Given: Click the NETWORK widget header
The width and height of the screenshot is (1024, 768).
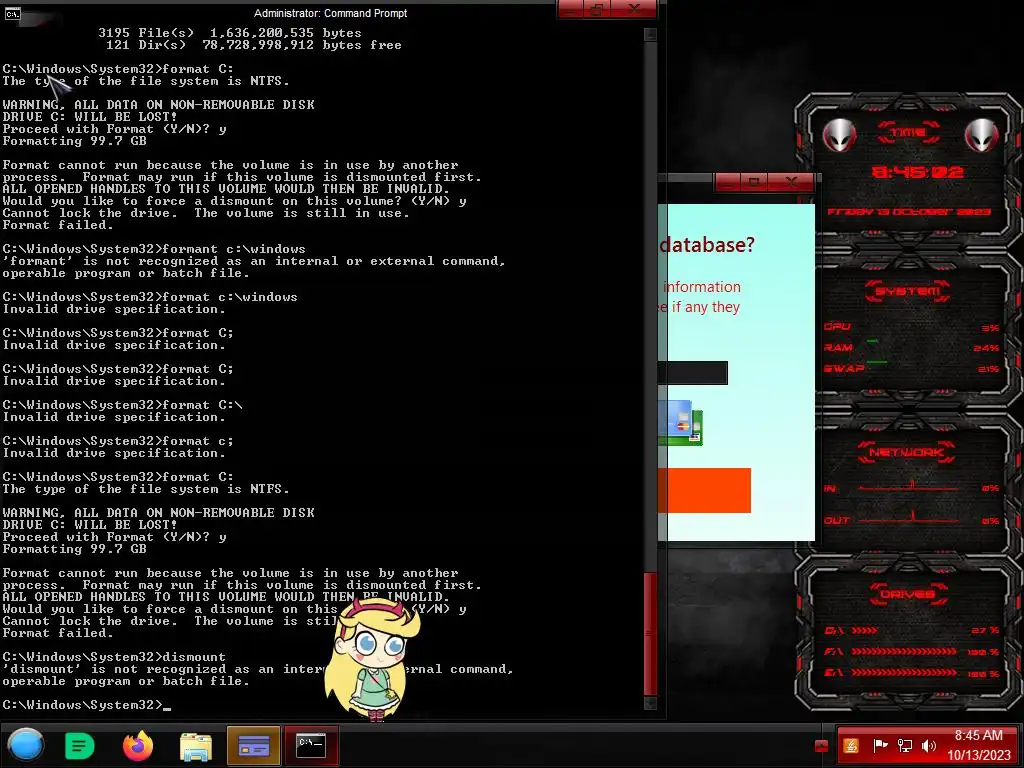Looking at the screenshot, I should [x=906, y=452].
